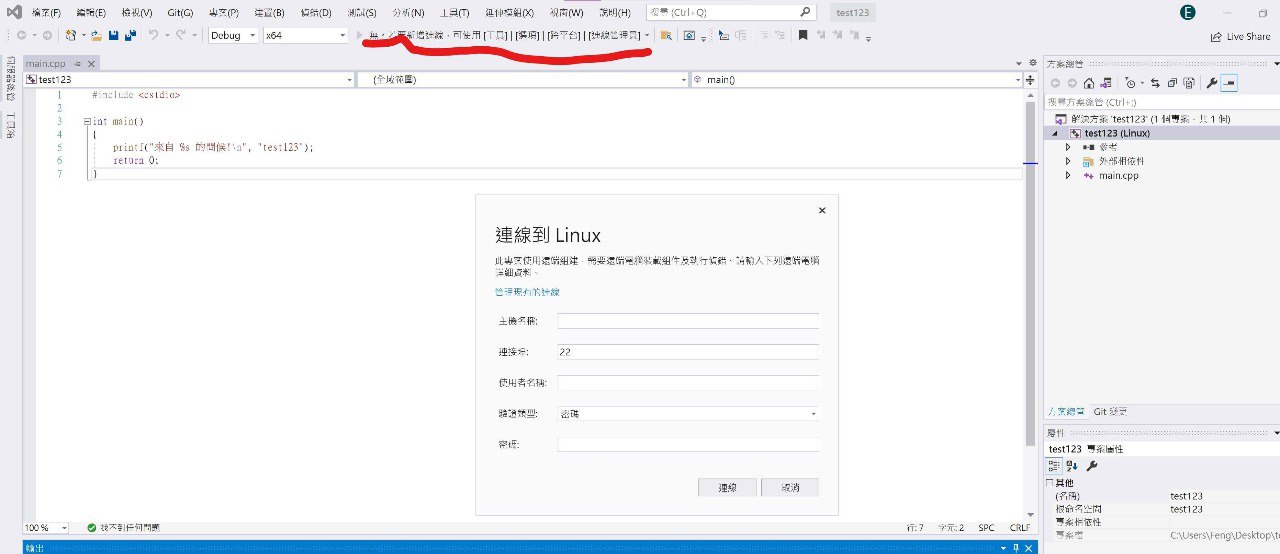Screen dimensions: 1280x554
Task: Click alphabetical sort icon in Properties panel
Action: pos(1072,465)
